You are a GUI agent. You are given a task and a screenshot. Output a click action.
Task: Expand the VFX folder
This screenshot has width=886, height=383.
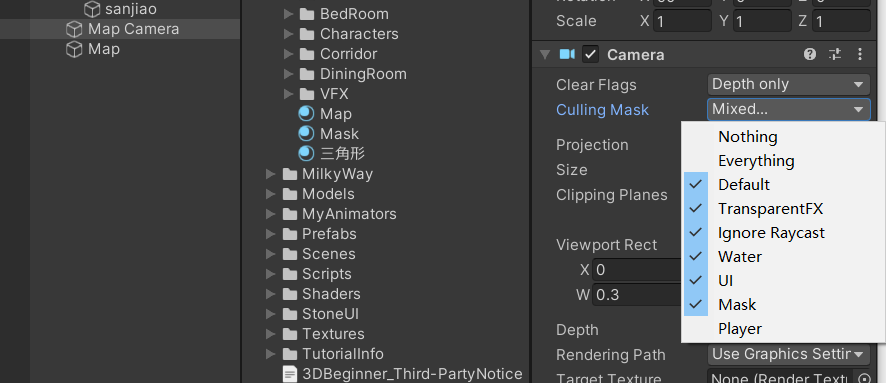point(288,94)
